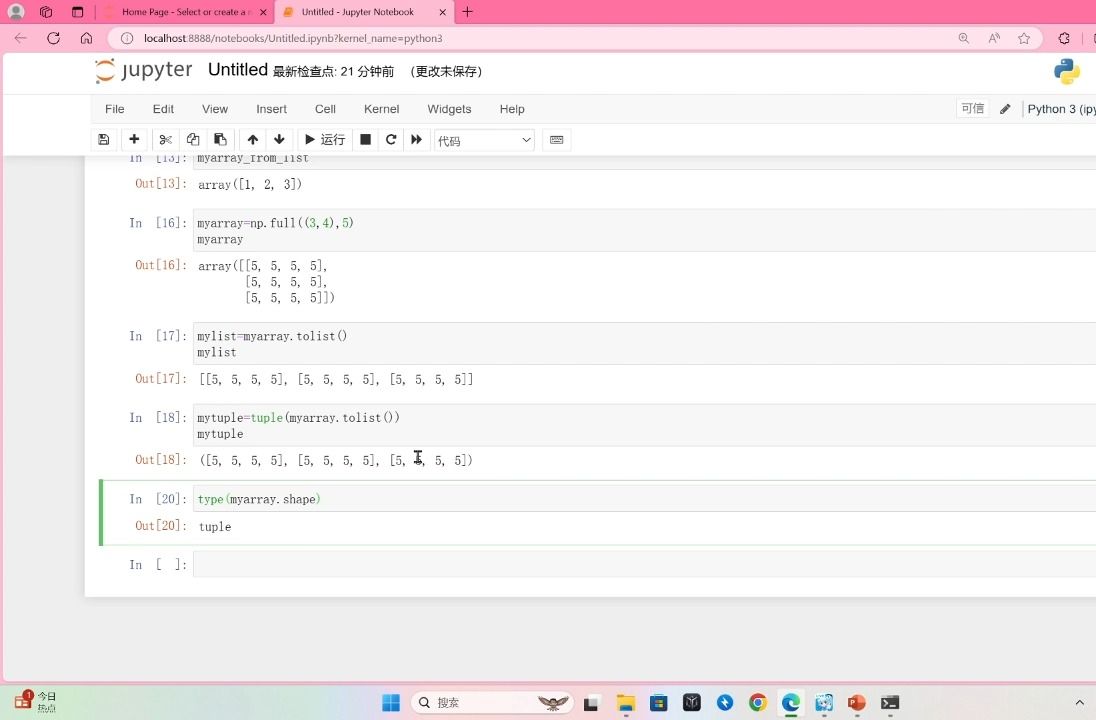Click the 可信 trusted indicator

tap(972, 108)
